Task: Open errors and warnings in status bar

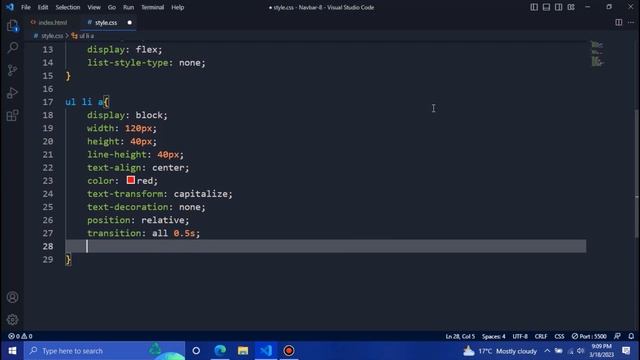Action: click(x=20, y=336)
